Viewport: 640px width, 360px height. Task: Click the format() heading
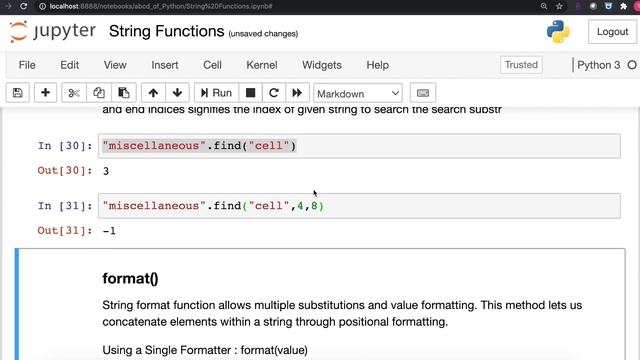(130, 278)
